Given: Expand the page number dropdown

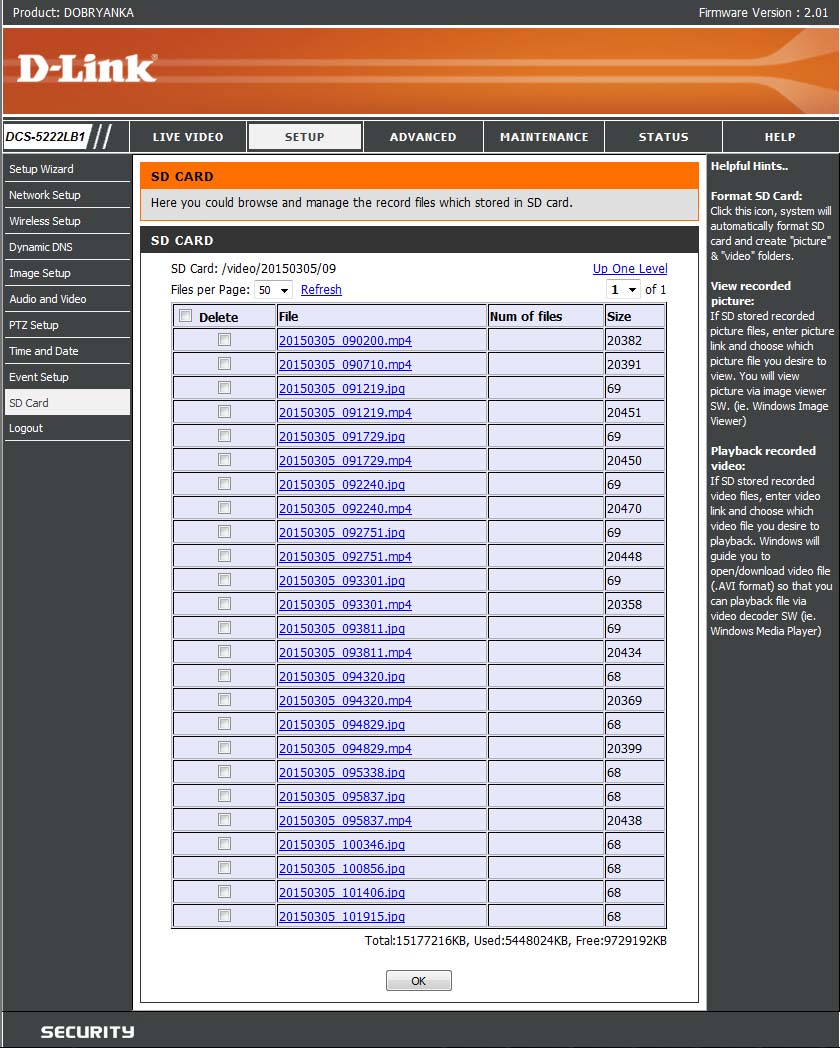Looking at the screenshot, I should 623,290.
